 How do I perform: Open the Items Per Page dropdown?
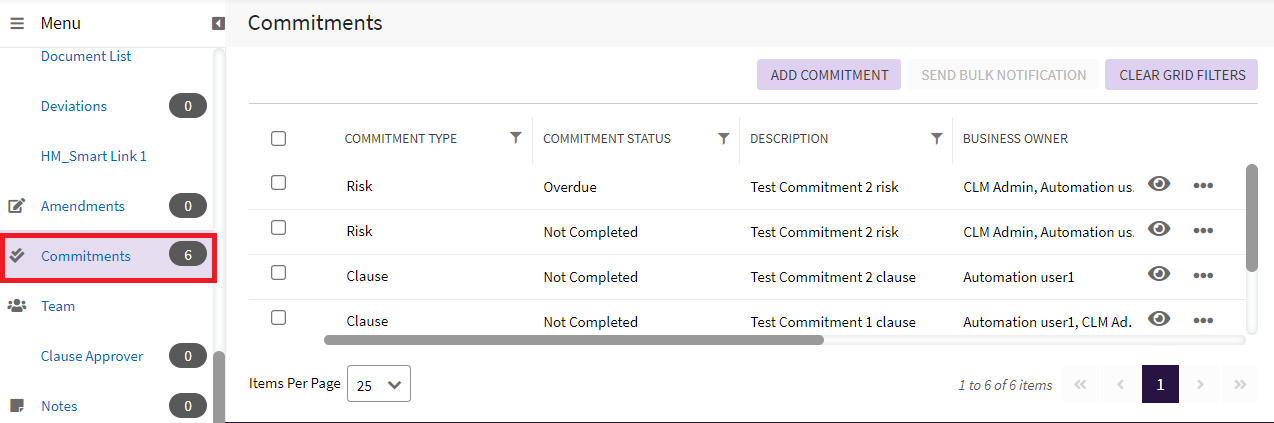(379, 384)
